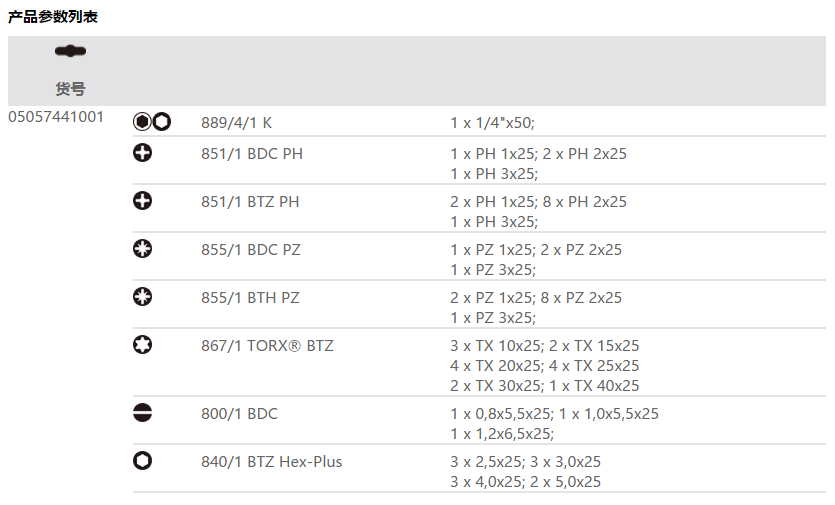Select the 867/1 TORX® BTZ entry

point(267,346)
